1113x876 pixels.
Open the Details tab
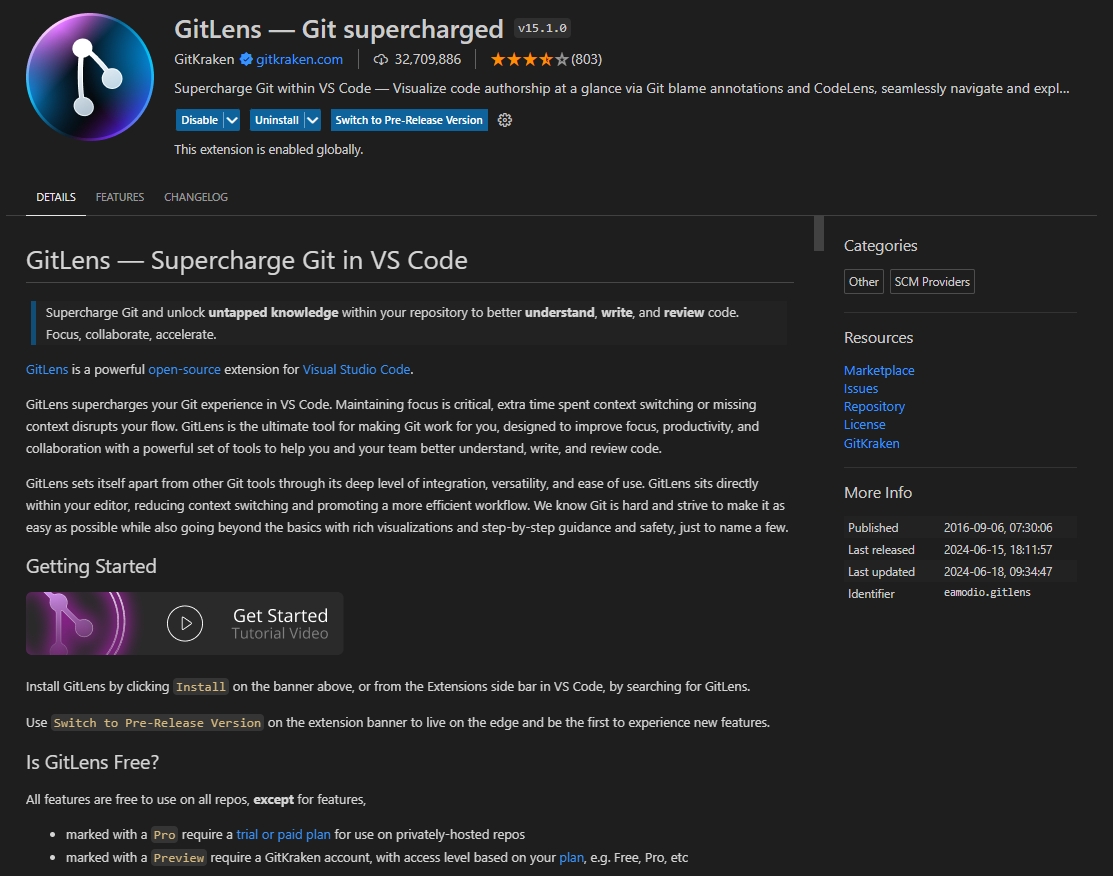(x=56, y=197)
